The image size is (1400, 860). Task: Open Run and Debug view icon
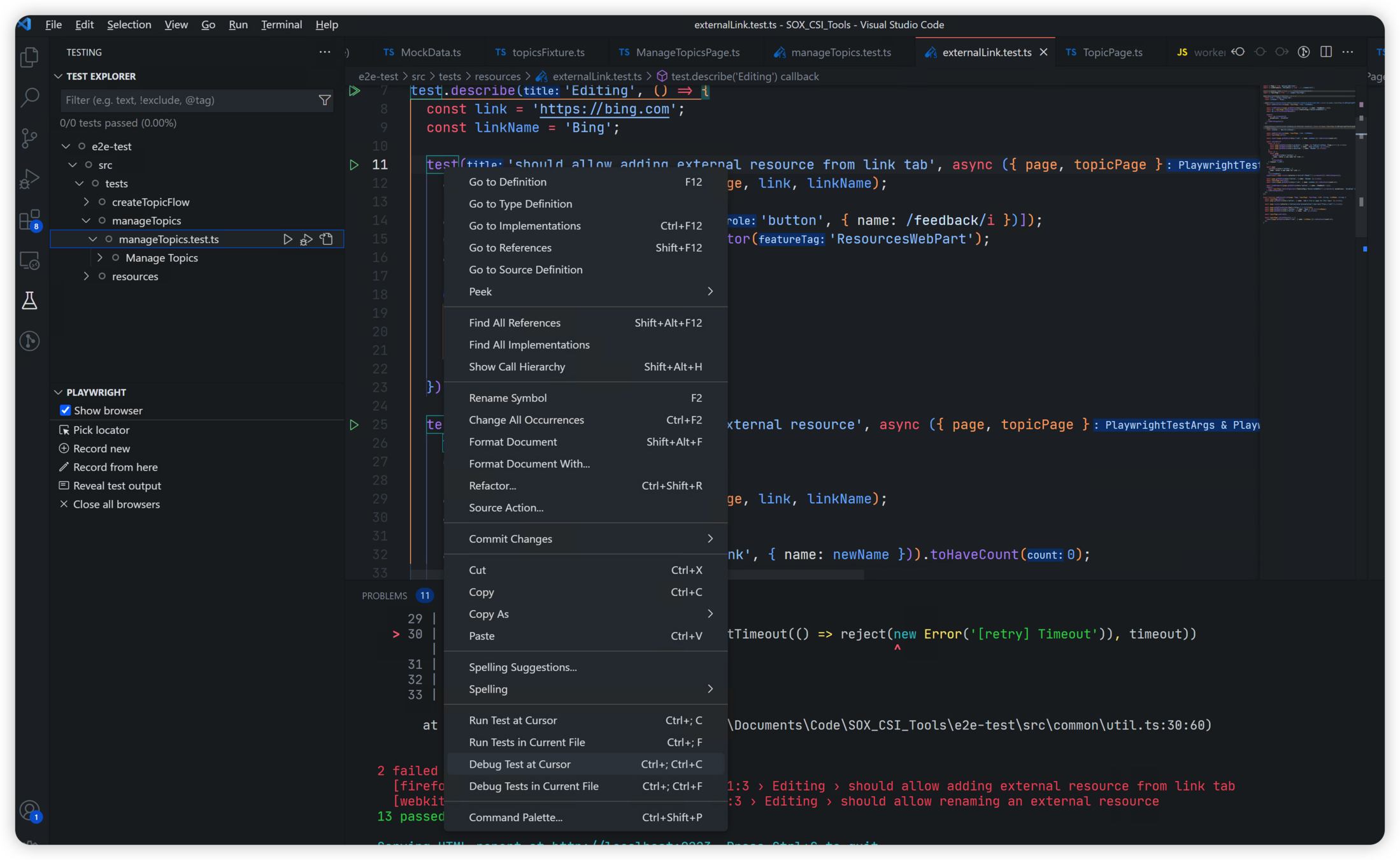tap(29, 179)
